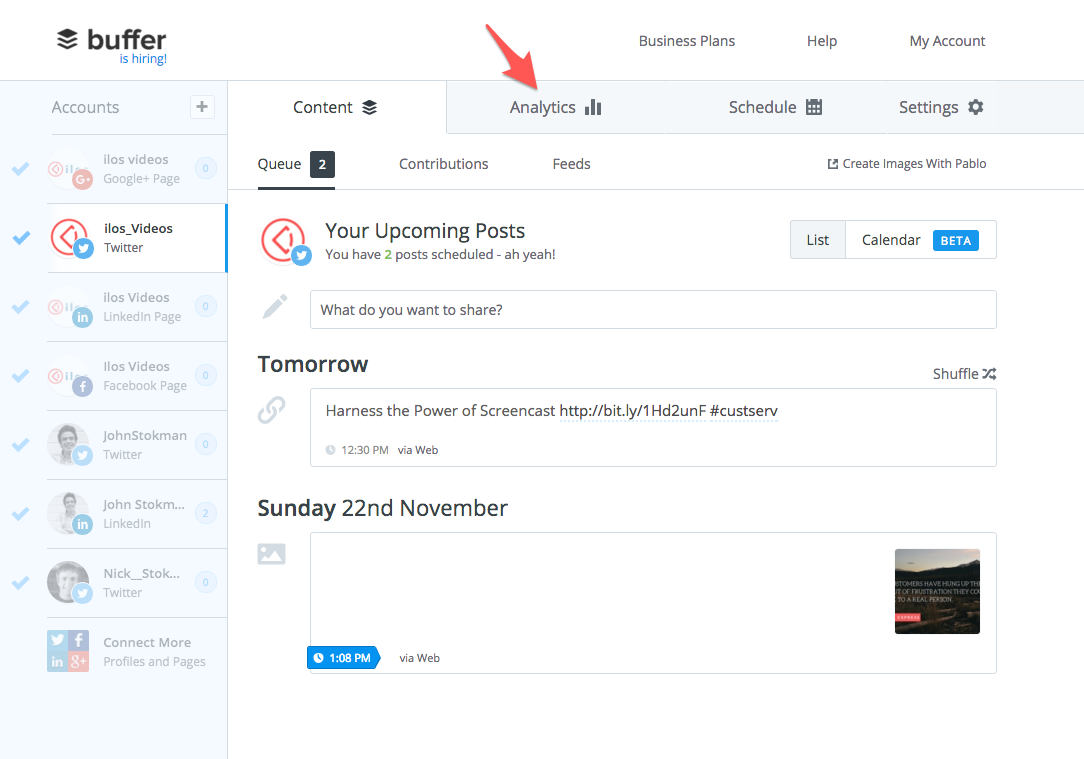Screen dimensions: 1084x759
Task: Click the 'is hiring!' link
Action: coord(143,59)
